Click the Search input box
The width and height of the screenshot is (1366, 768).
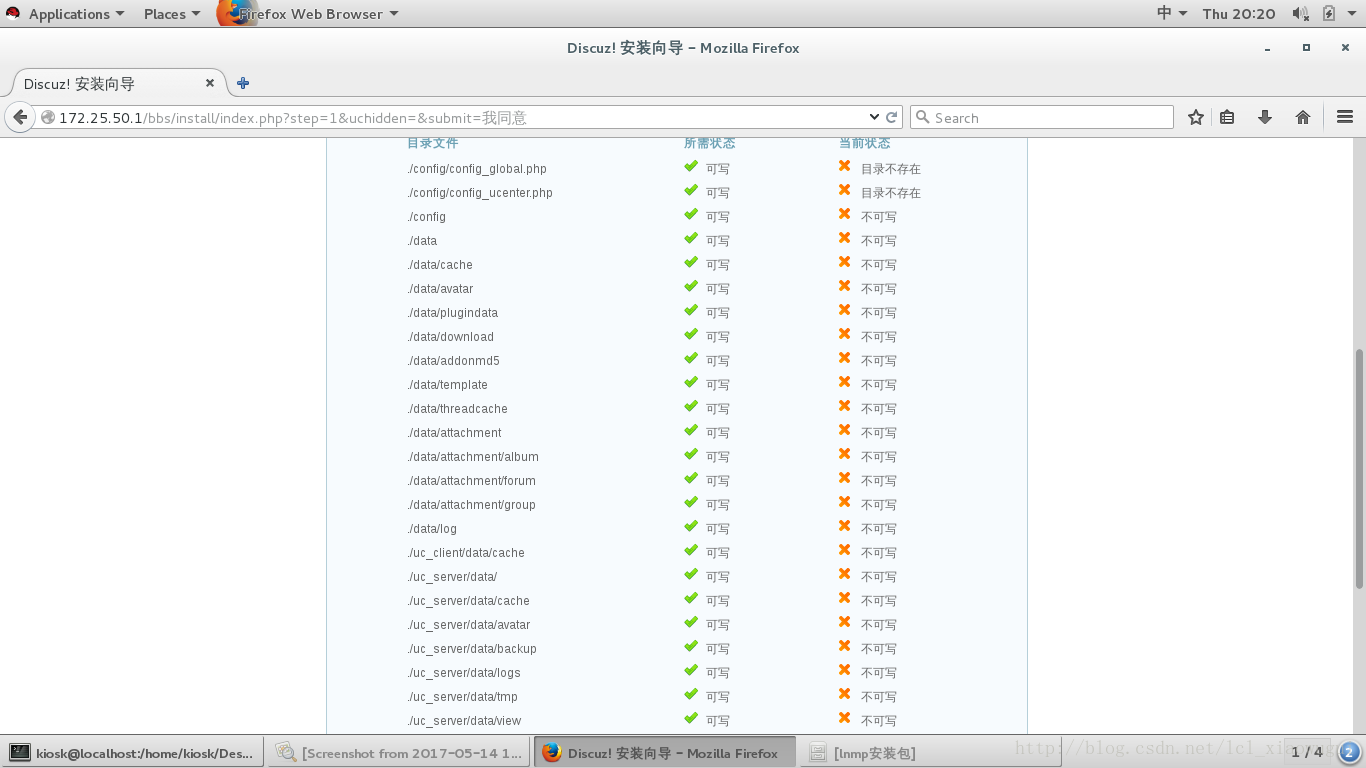[x=1041, y=117]
